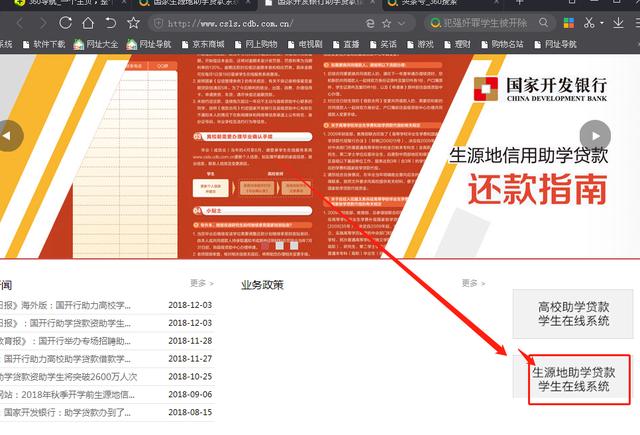The width and height of the screenshot is (640, 435).
Task: Open news item 2018年秋季开学前生源地信
Action: click(x=67, y=395)
